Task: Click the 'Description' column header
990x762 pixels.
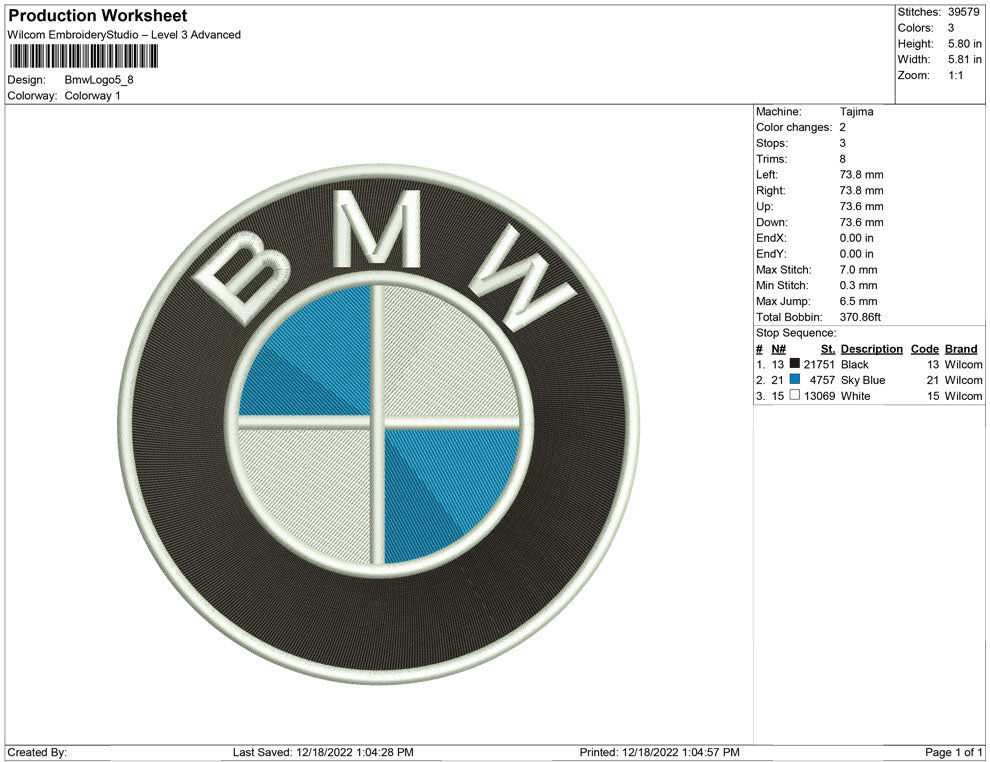Action: tap(871, 349)
